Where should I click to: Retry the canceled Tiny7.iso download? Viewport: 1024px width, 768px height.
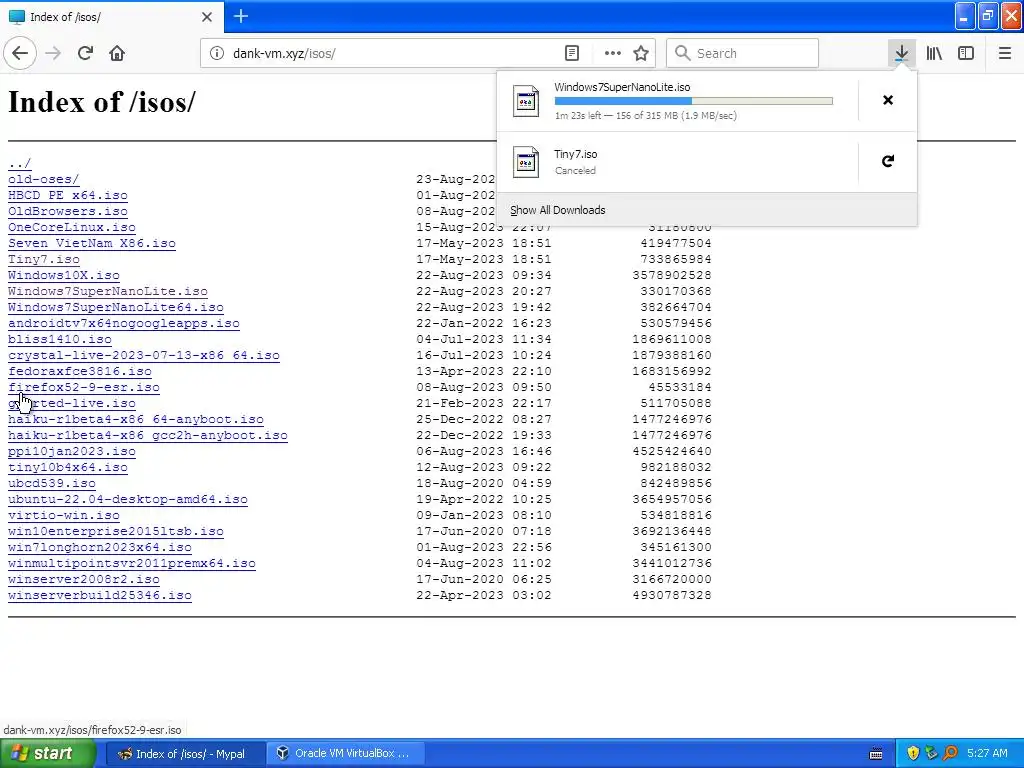888,161
